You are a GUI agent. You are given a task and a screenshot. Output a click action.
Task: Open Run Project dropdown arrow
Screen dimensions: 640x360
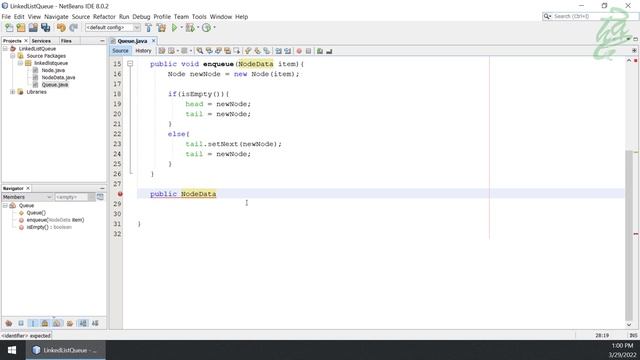click(x=182, y=27)
